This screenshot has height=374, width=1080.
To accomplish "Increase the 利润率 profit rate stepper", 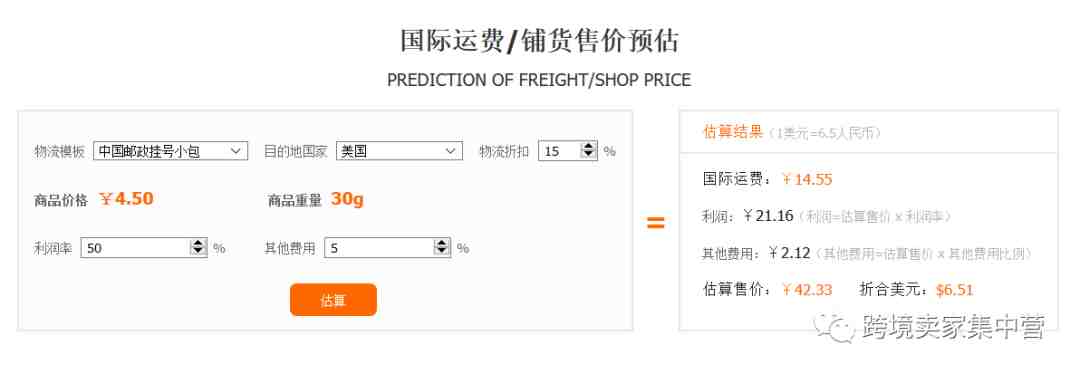I will click(198, 244).
